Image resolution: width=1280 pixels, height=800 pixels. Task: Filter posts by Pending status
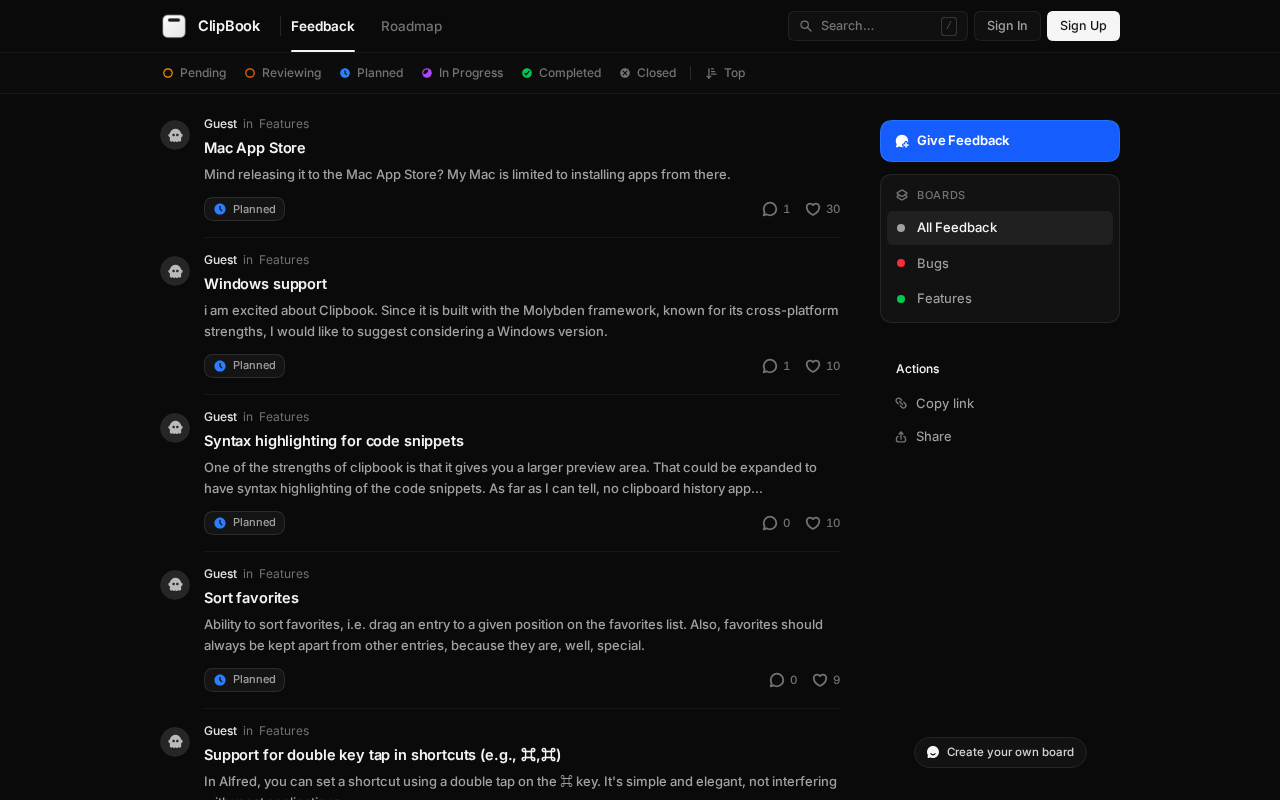tap(194, 73)
